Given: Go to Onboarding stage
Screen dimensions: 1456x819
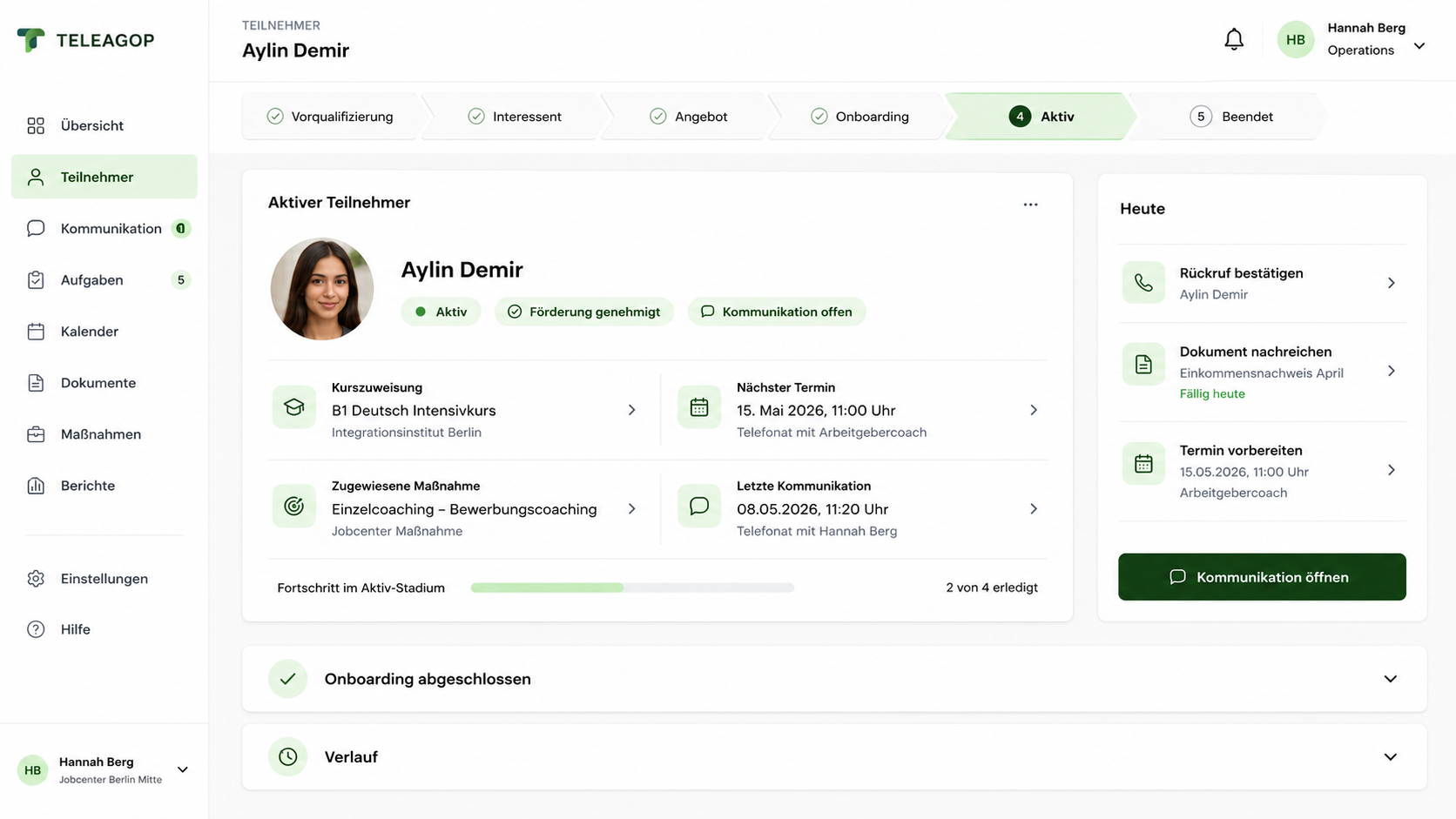Looking at the screenshot, I should (x=860, y=117).
